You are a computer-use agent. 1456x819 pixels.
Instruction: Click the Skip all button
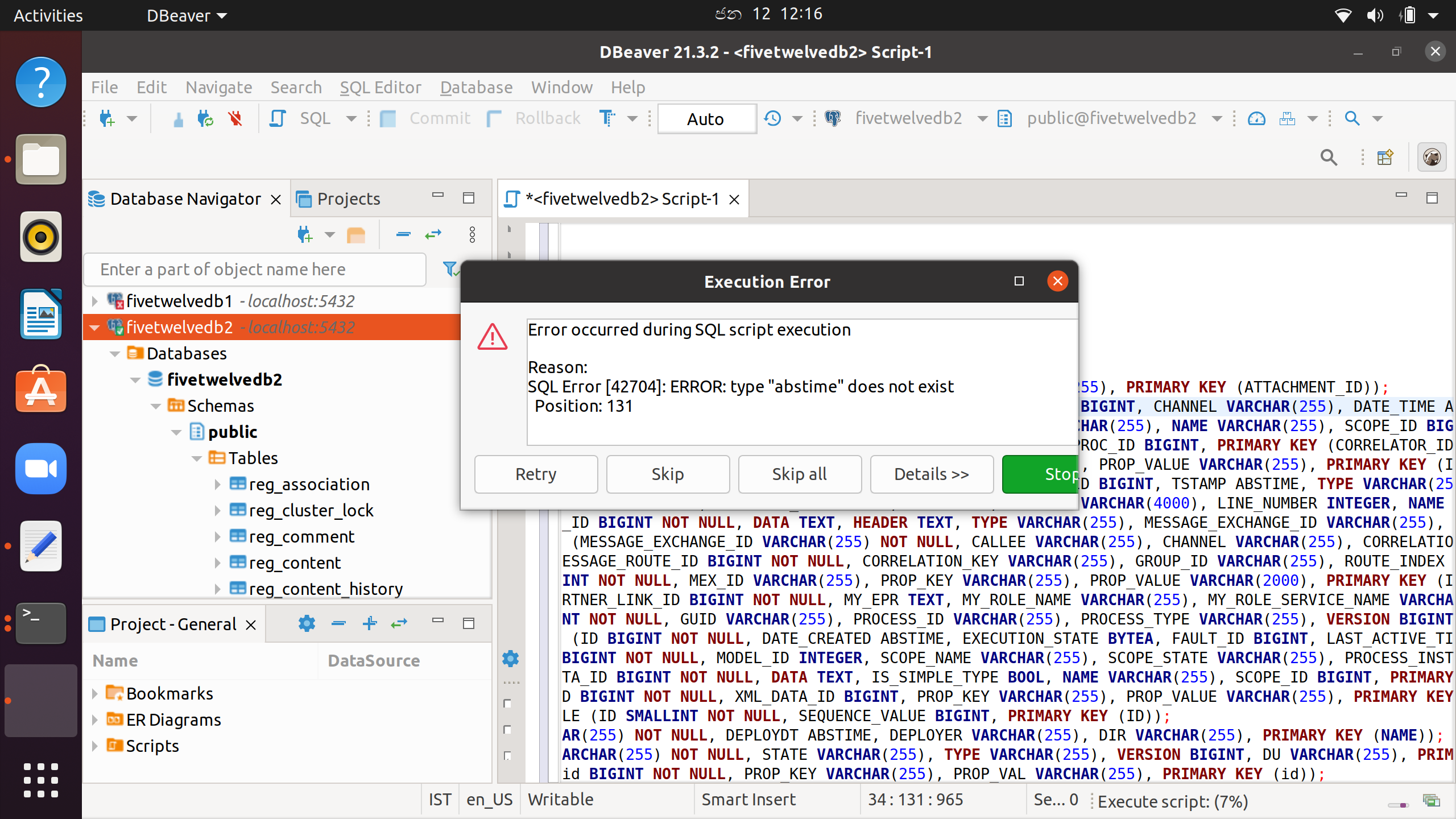click(799, 474)
